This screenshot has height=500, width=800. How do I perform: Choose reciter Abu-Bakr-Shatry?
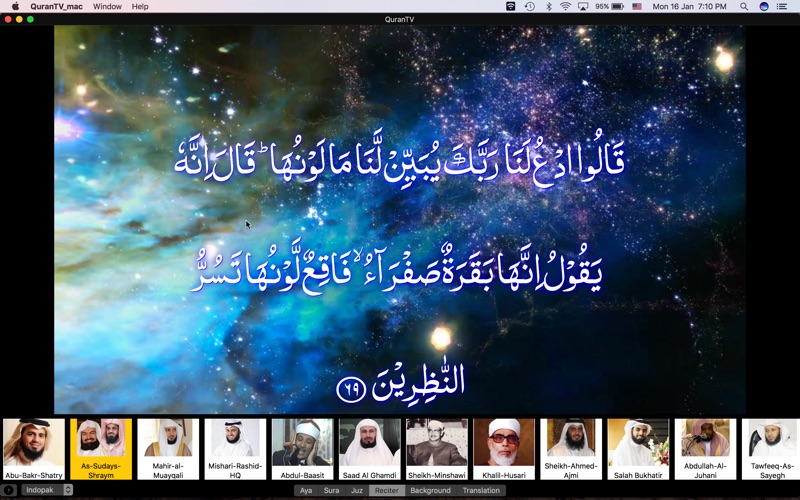click(34, 449)
